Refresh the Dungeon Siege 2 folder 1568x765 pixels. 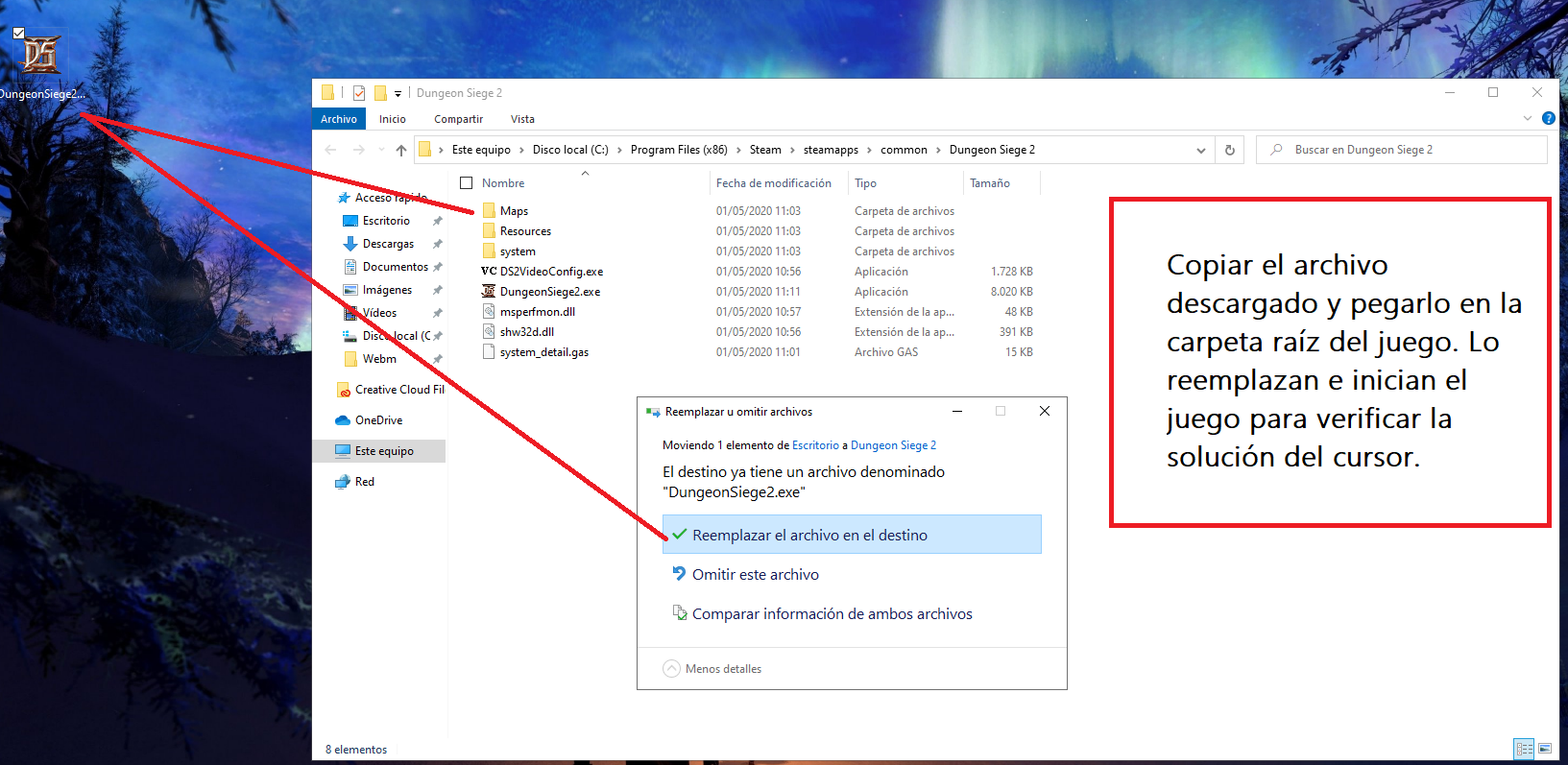1230,150
